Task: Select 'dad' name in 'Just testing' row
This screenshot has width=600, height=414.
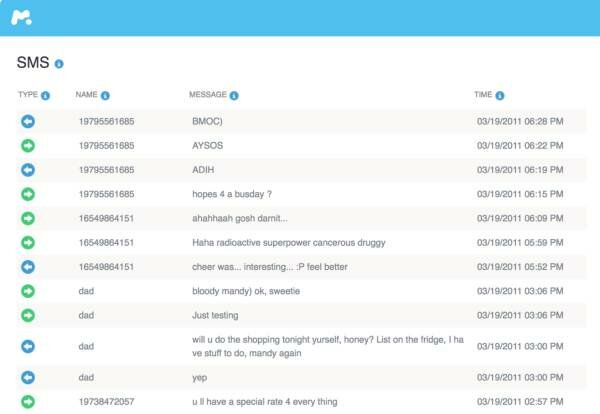Action: pyautogui.click(x=86, y=315)
